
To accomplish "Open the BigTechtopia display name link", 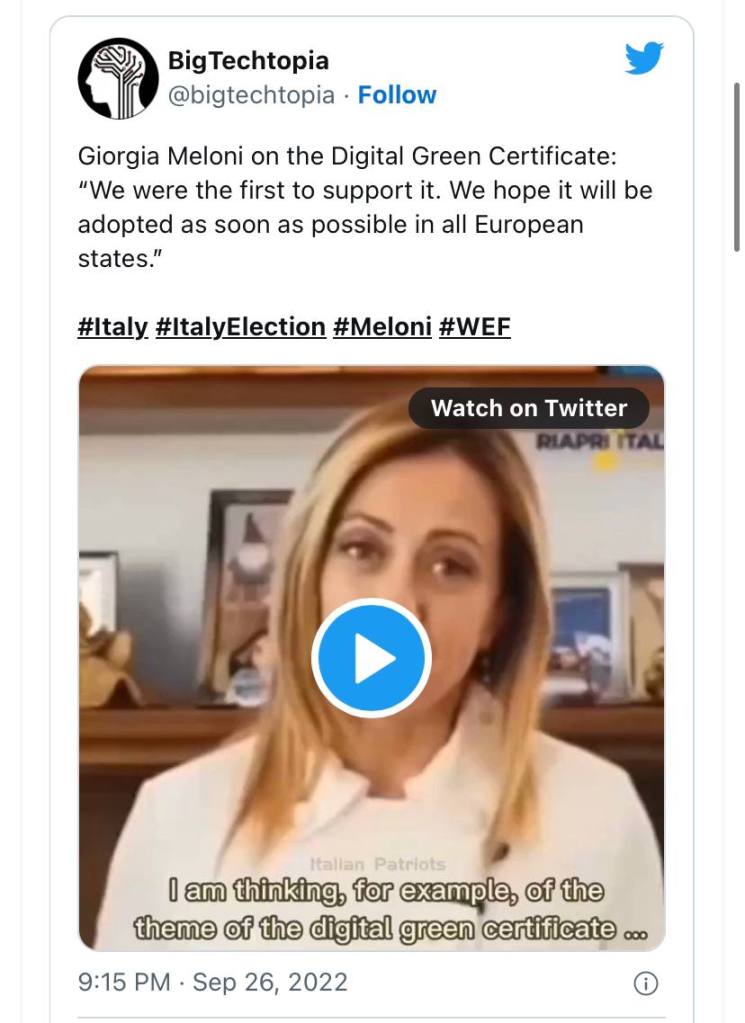I will tap(248, 60).
